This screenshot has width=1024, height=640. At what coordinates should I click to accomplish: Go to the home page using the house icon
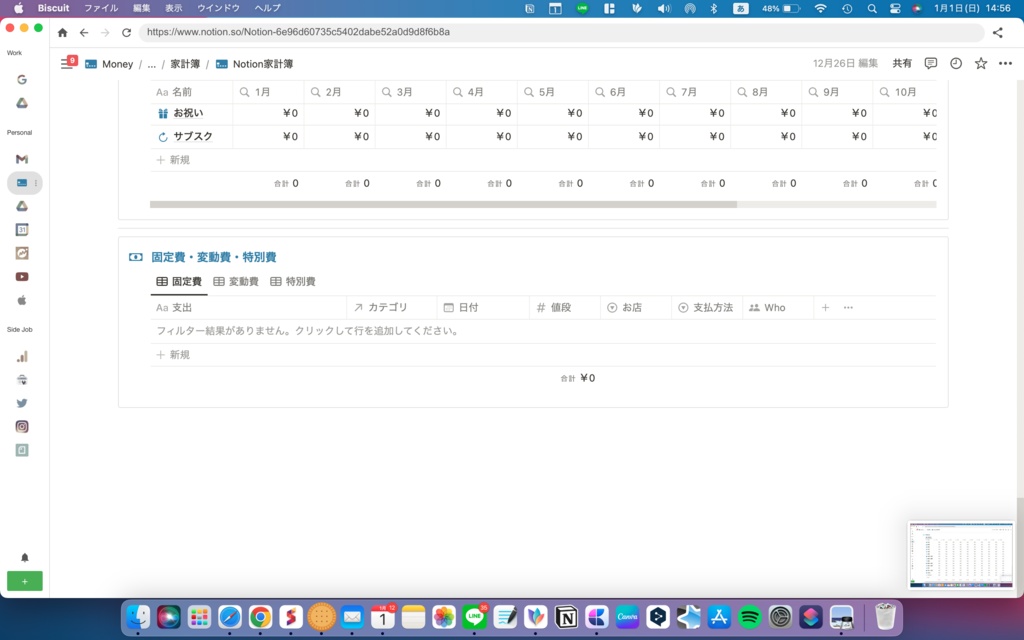click(63, 32)
